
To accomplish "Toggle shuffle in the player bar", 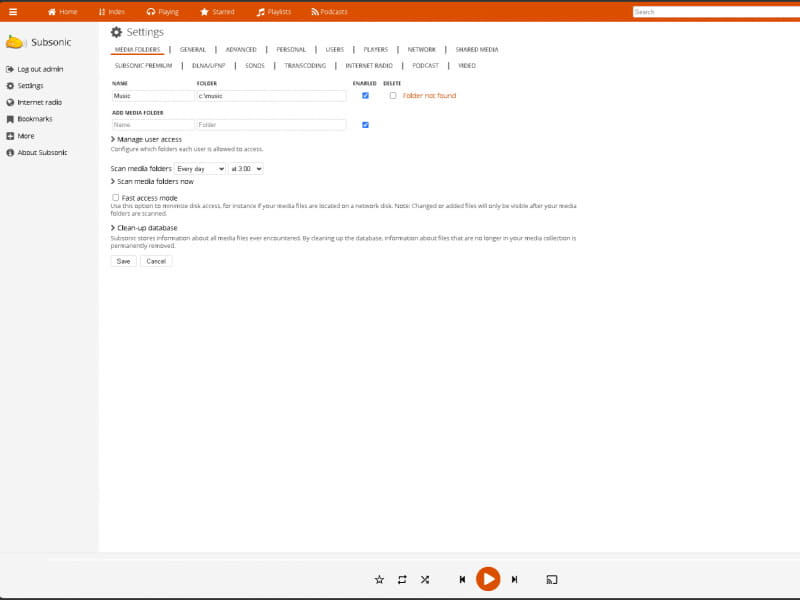I will (425, 580).
